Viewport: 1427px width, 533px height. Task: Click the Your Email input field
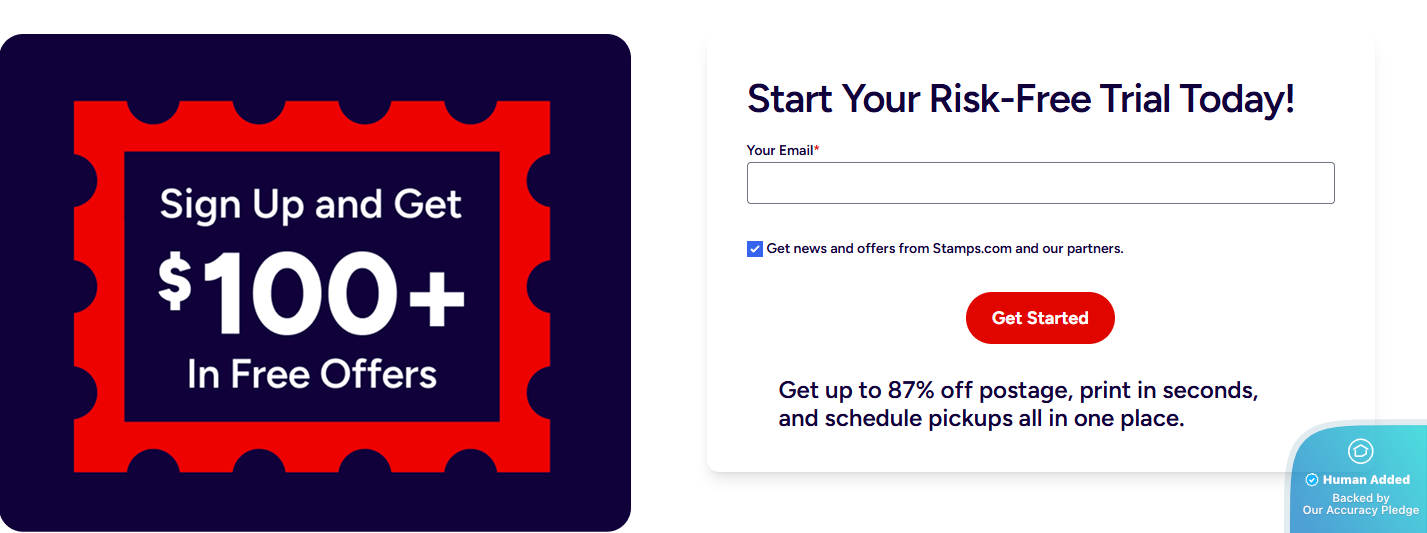(1040, 183)
